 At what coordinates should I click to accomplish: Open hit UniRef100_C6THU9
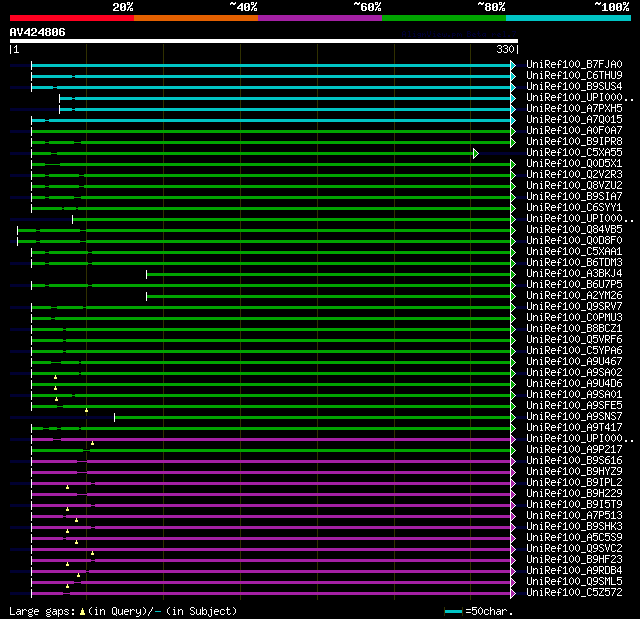574,75
